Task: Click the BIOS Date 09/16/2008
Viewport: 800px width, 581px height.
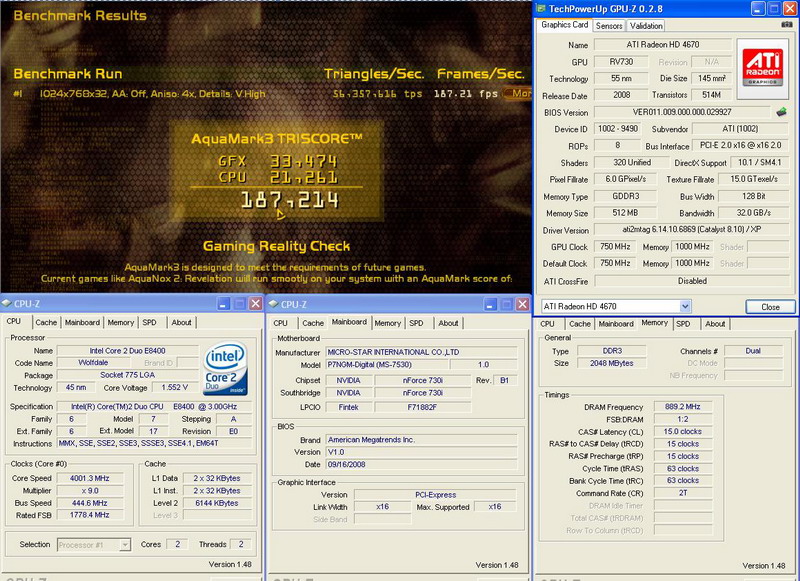Action: click(x=421, y=465)
